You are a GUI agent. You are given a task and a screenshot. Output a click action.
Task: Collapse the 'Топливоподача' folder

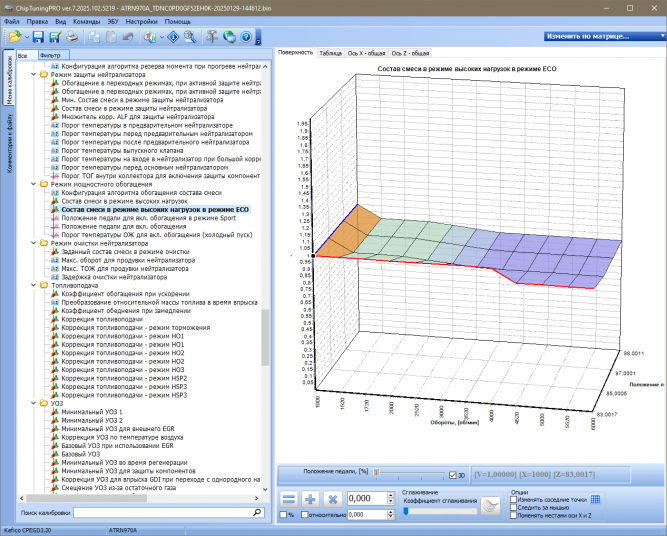[x=34, y=285]
